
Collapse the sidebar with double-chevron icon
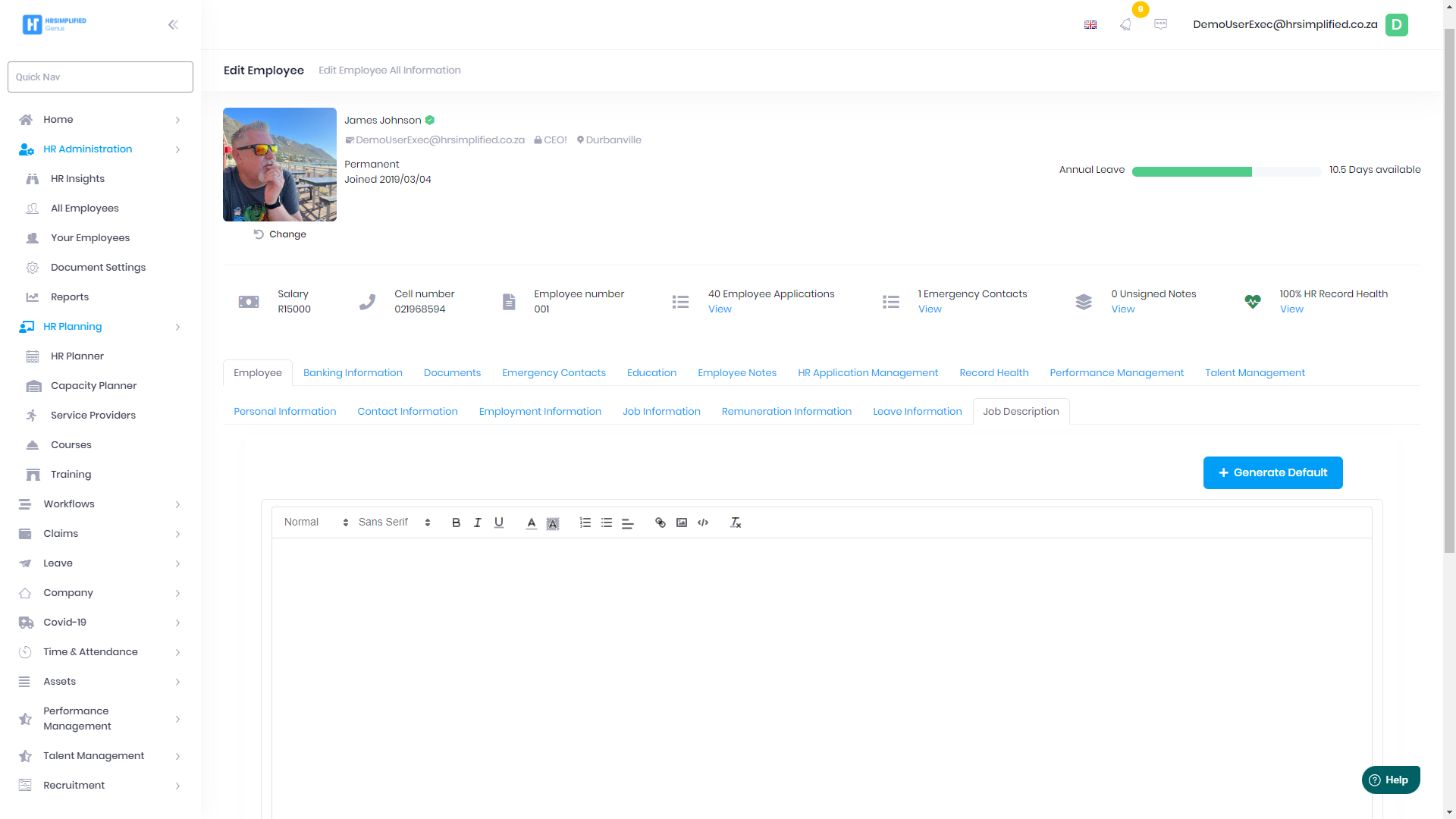point(173,24)
